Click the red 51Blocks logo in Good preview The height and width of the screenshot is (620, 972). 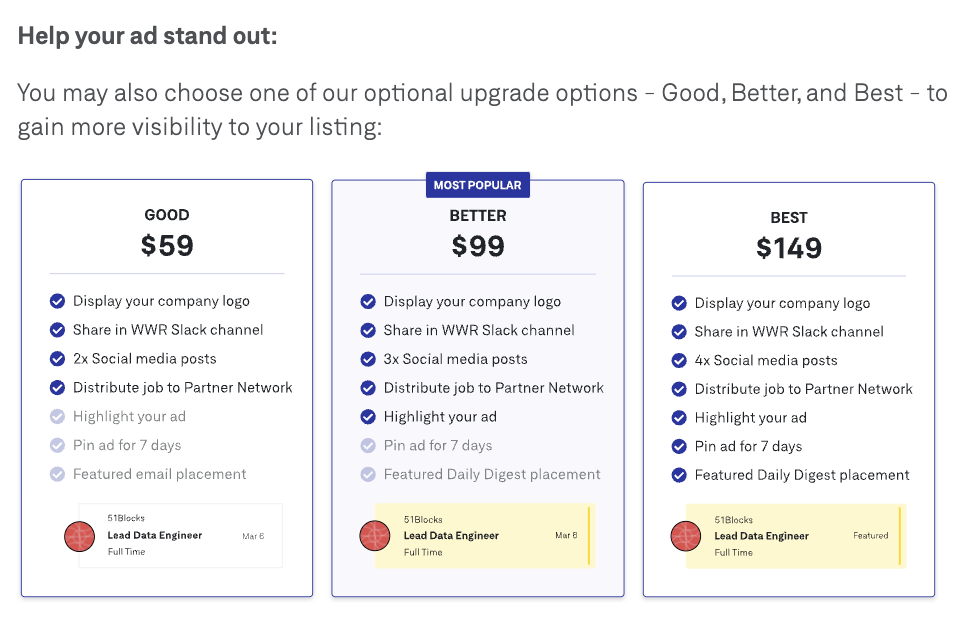coord(79,536)
